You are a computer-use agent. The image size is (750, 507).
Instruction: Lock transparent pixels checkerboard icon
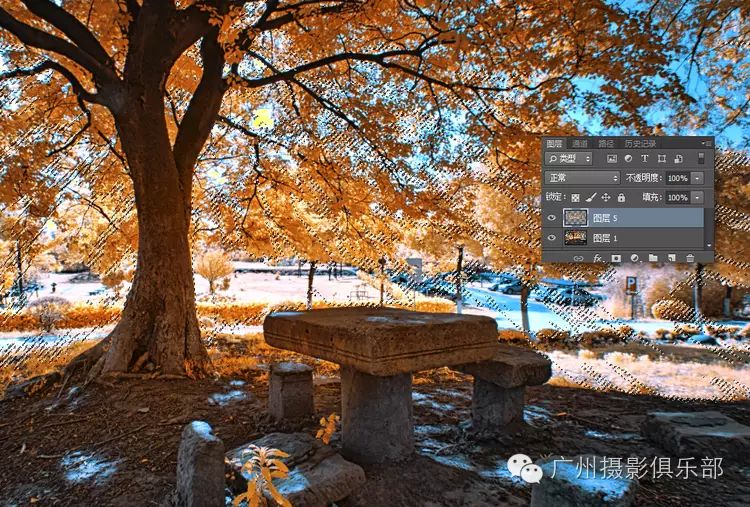tap(575, 198)
